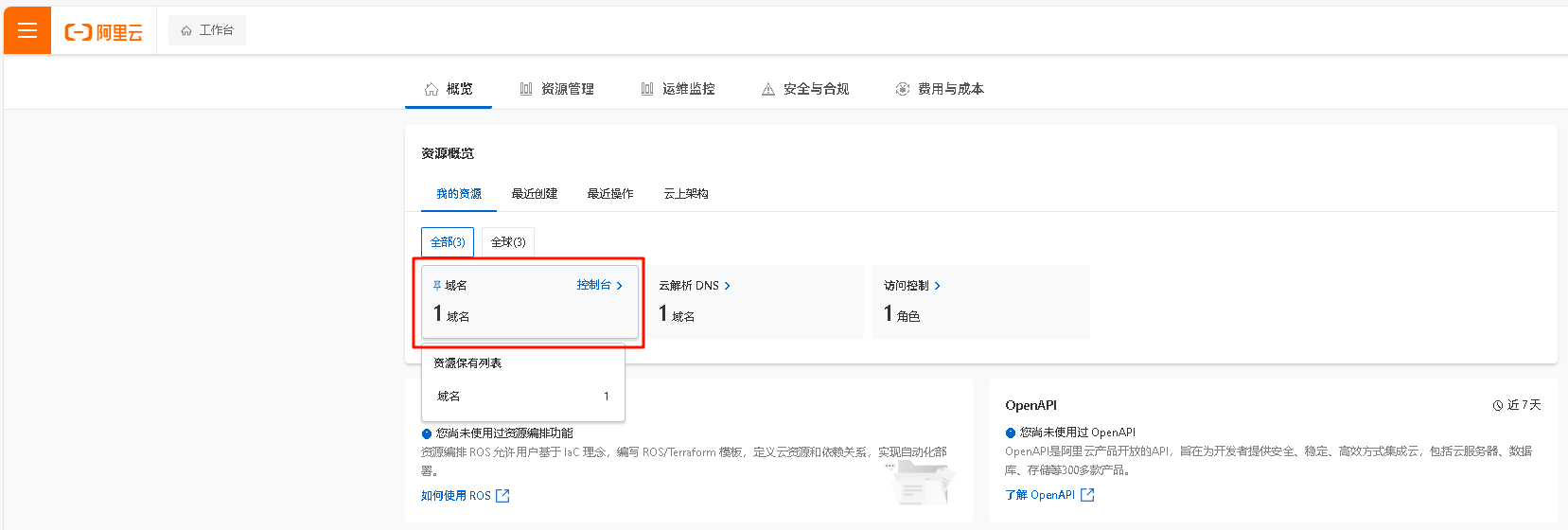Select the 域名 row in 资源保有列表
The width and height of the screenshot is (1568, 530).
point(523,397)
